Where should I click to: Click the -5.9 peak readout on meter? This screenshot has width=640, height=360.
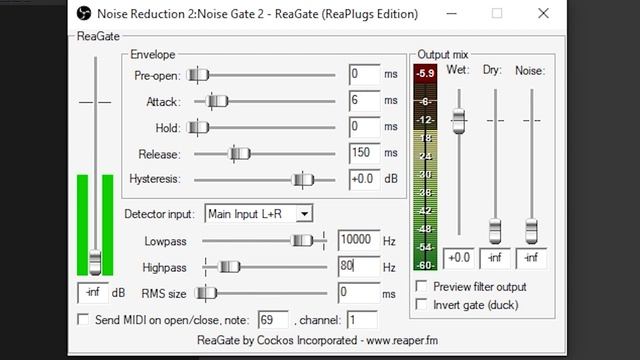(x=425, y=73)
